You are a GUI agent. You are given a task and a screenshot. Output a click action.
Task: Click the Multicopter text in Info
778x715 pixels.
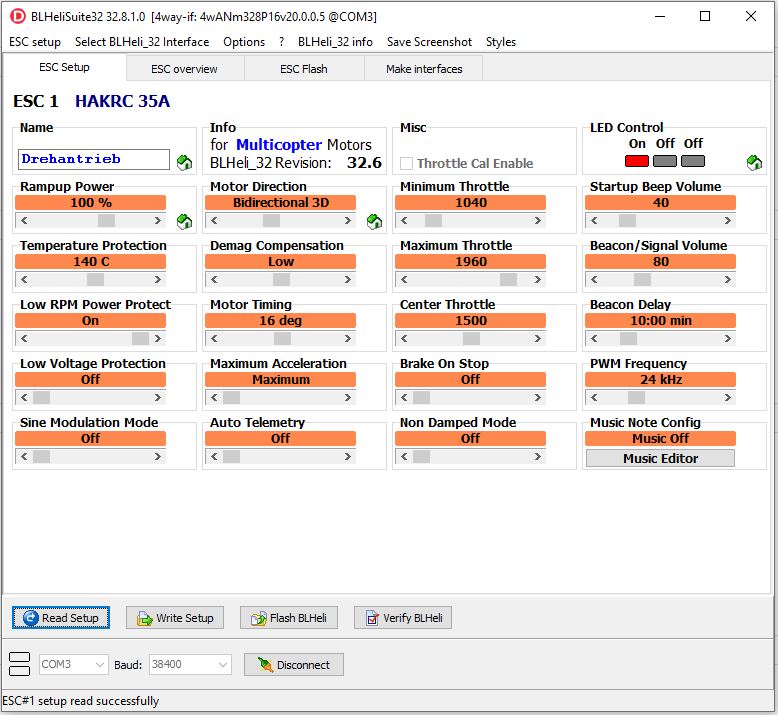279,145
